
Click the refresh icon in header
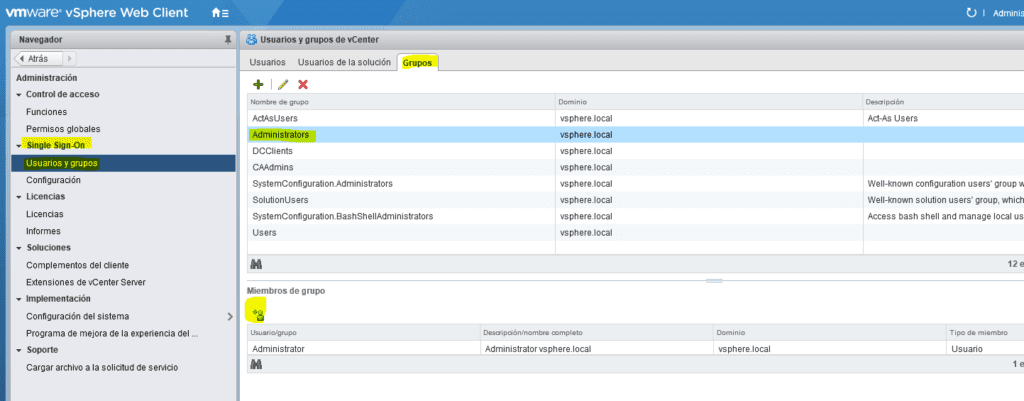(x=970, y=13)
